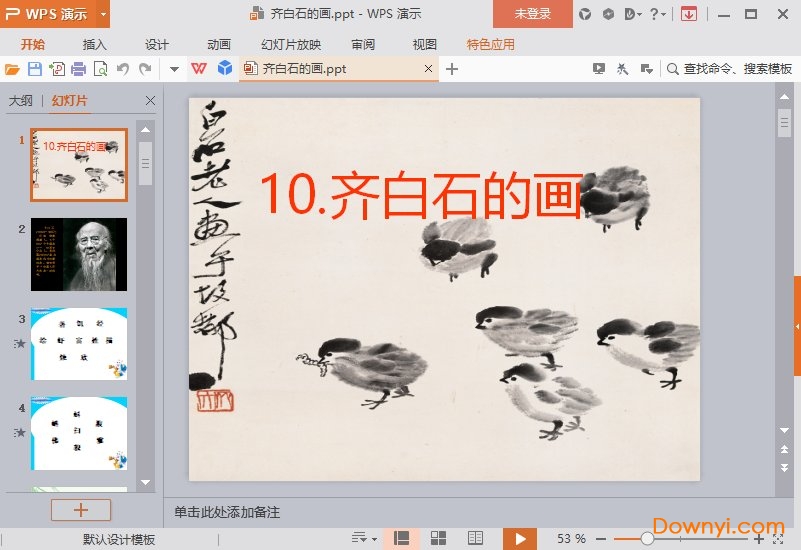Select slide 2 portrait thumbnail

pos(79,254)
